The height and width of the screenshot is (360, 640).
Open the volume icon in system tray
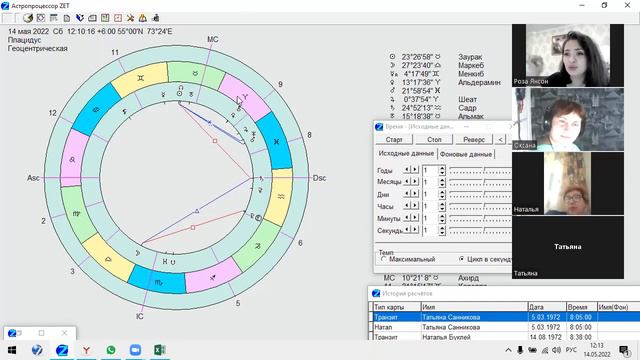(x=556, y=350)
